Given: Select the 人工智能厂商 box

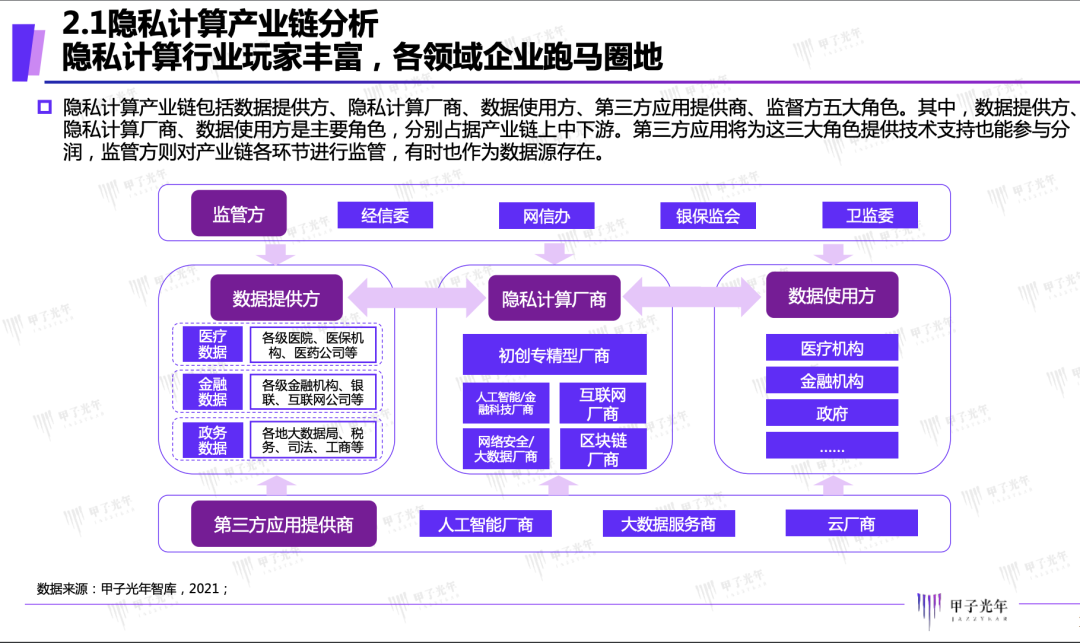Looking at the screenshot, I should coord(486,523).
